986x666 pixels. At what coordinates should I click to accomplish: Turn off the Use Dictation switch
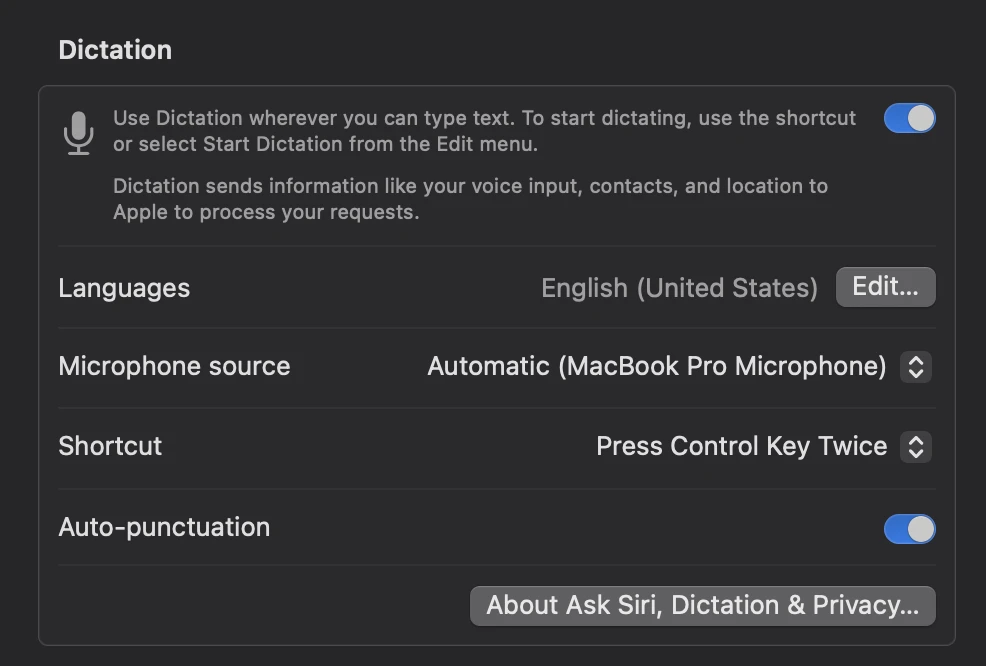pyautogui.click(x=909, y=118)
